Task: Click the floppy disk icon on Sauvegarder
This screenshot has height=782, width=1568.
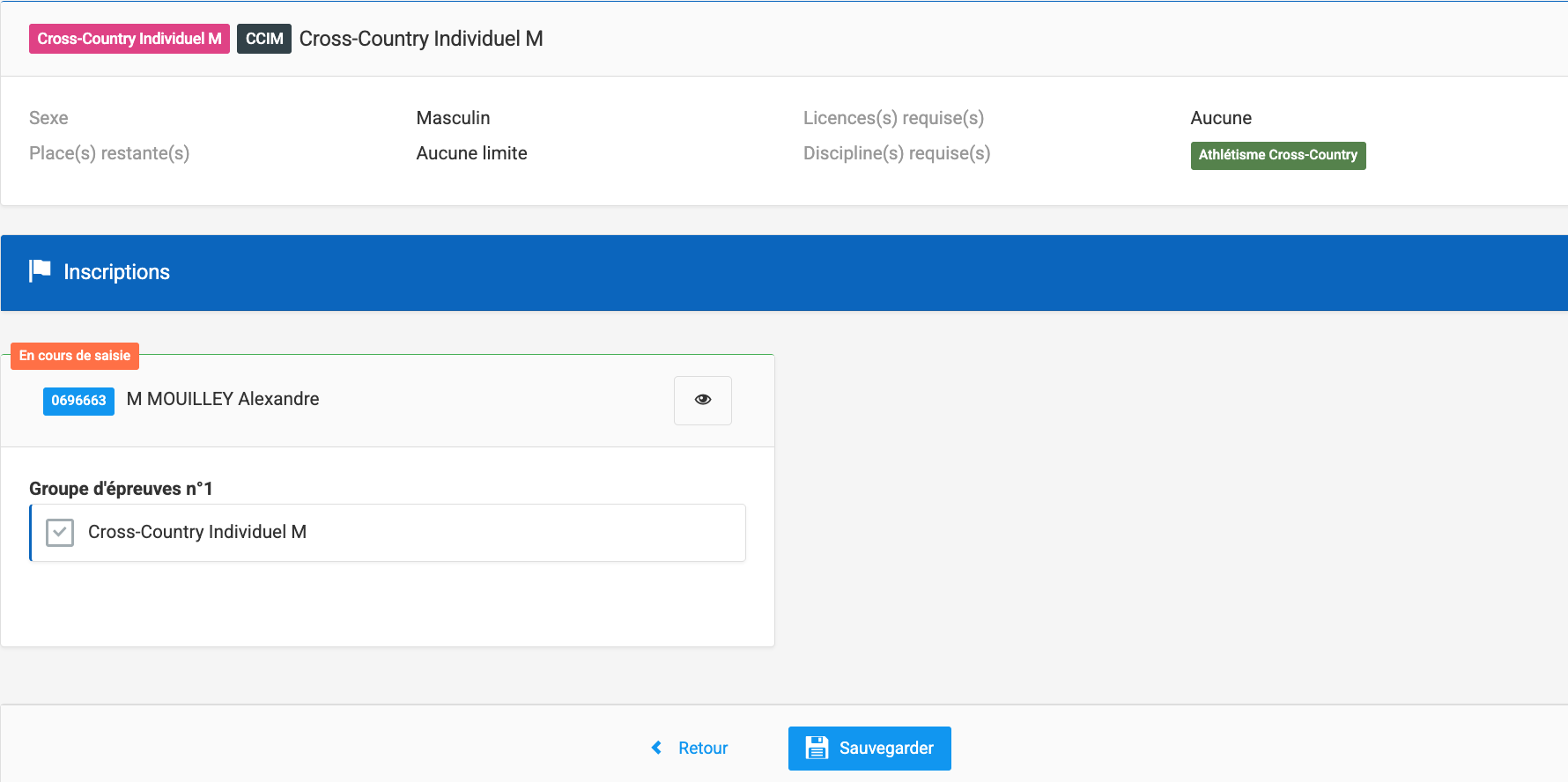Action: pos(817,748)
